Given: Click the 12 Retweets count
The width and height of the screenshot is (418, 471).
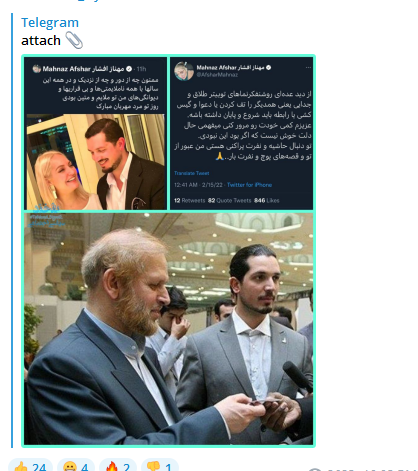Looking at the screenshot, I should click(189, 201).
